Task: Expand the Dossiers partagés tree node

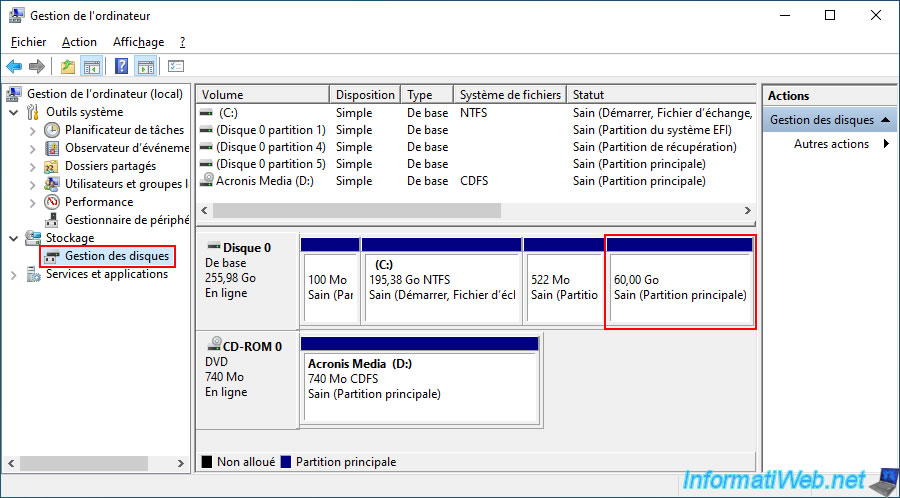Action: click(32, 167)
